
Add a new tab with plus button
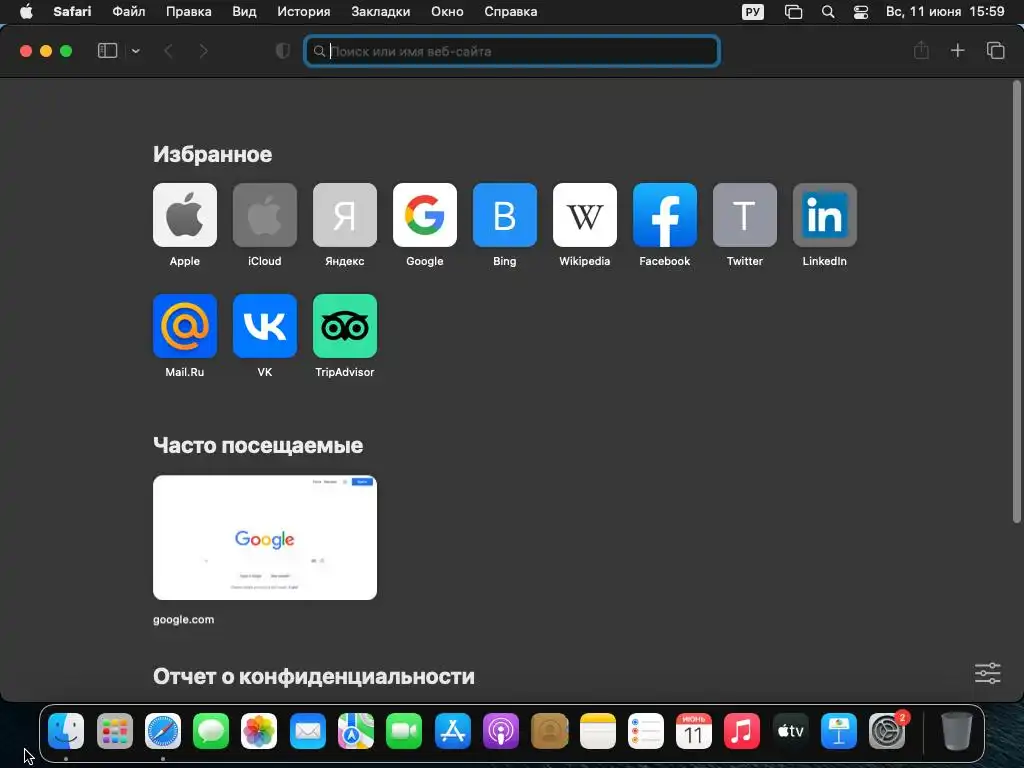(957, 50)
